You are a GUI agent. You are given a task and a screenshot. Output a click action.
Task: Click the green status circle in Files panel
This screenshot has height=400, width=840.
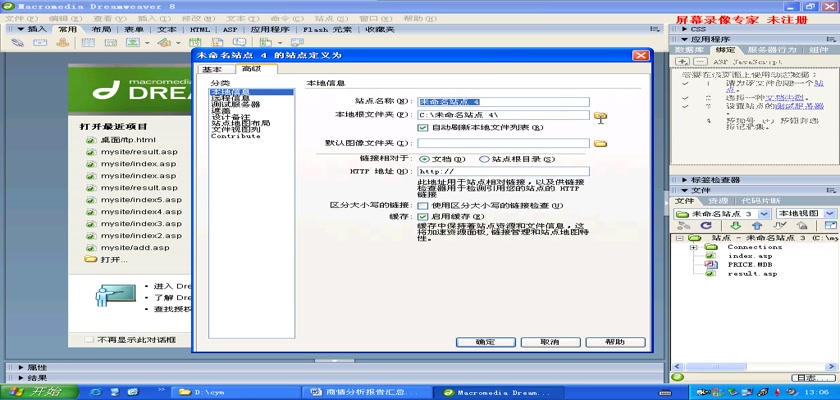677,377
